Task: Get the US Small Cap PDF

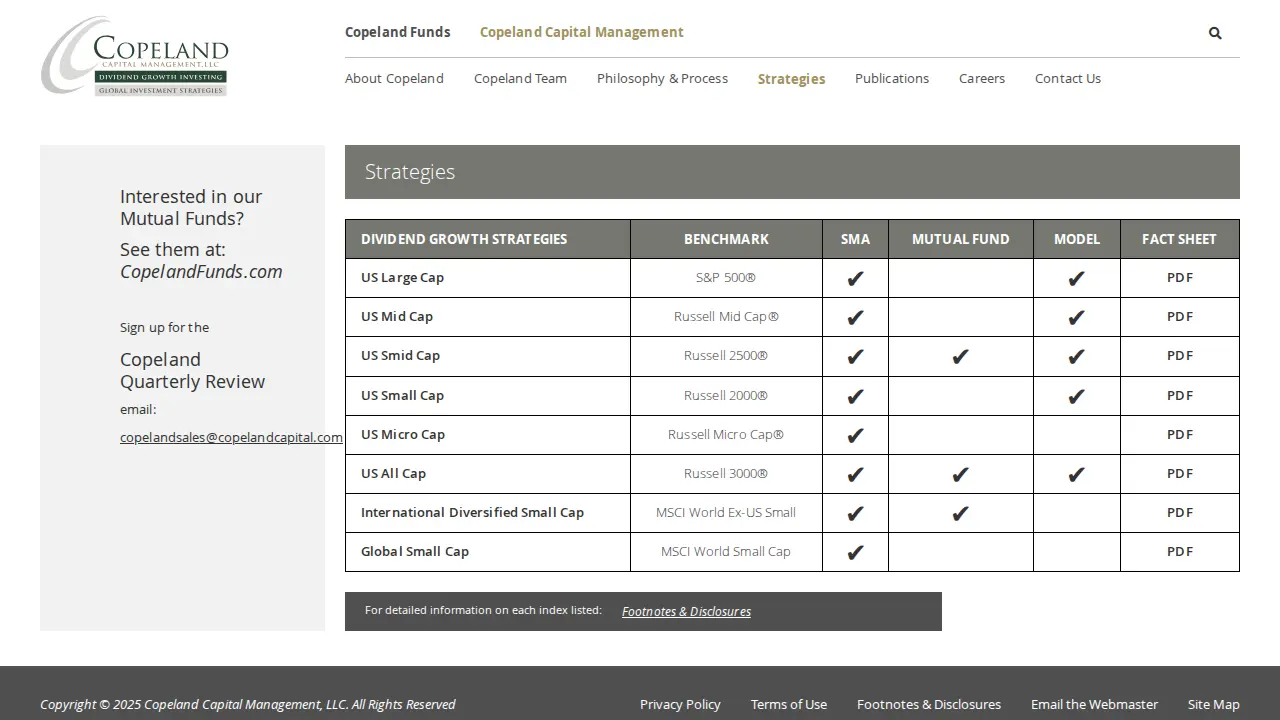Action: coord(1180,395)
